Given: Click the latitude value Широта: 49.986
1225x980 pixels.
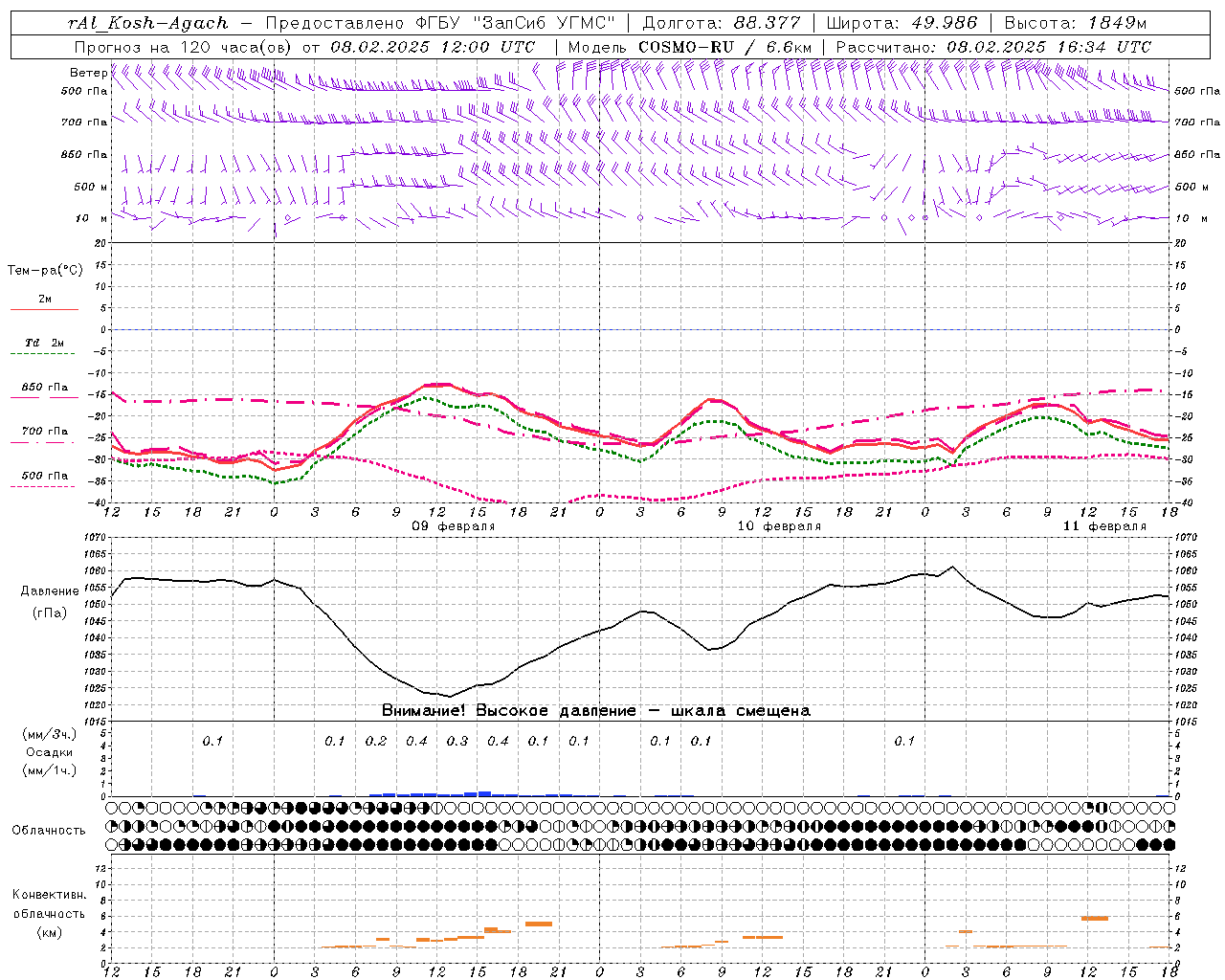Looking at the screenshot, I should (x=902, y=23).
